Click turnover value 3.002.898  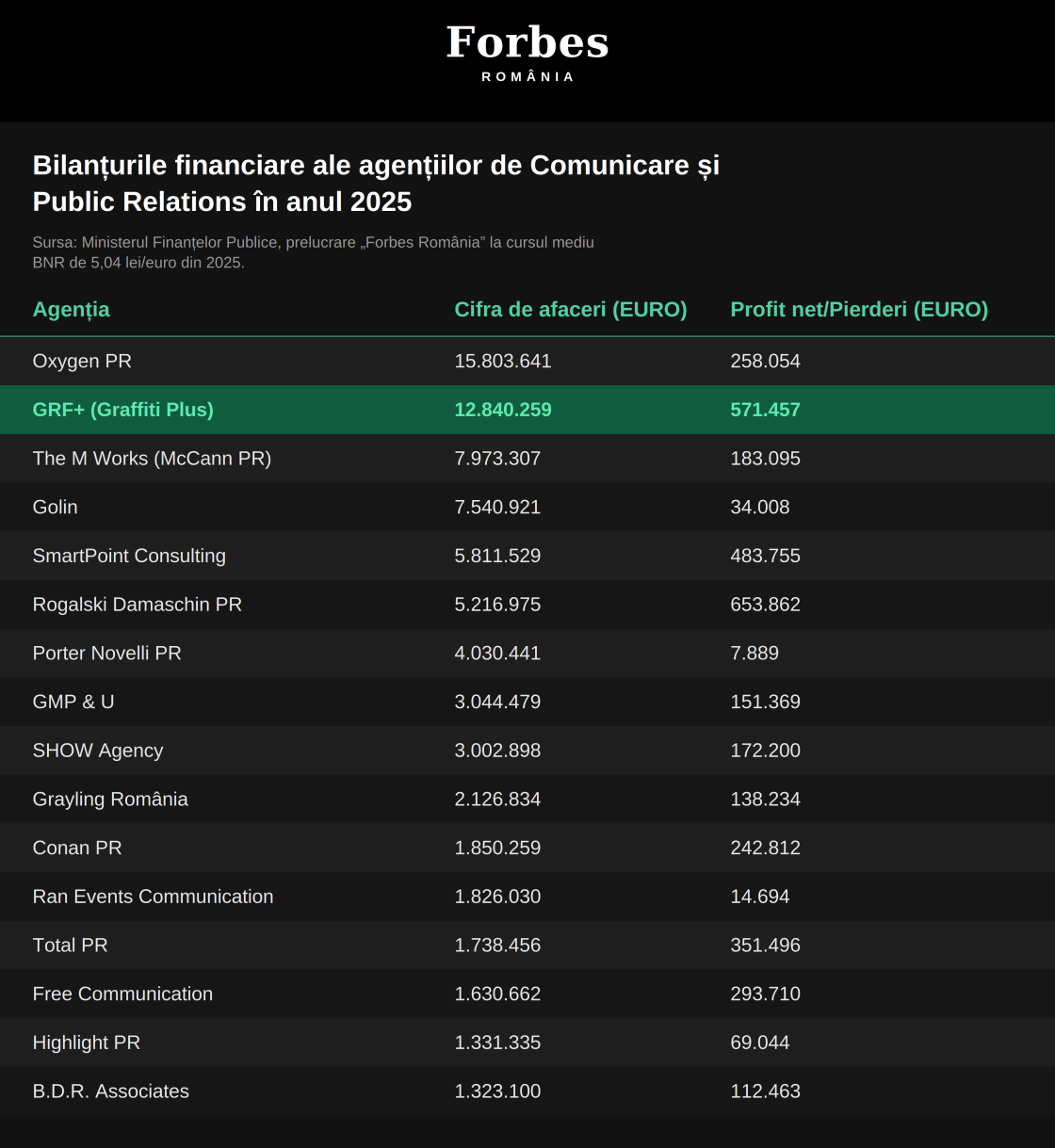497,751
